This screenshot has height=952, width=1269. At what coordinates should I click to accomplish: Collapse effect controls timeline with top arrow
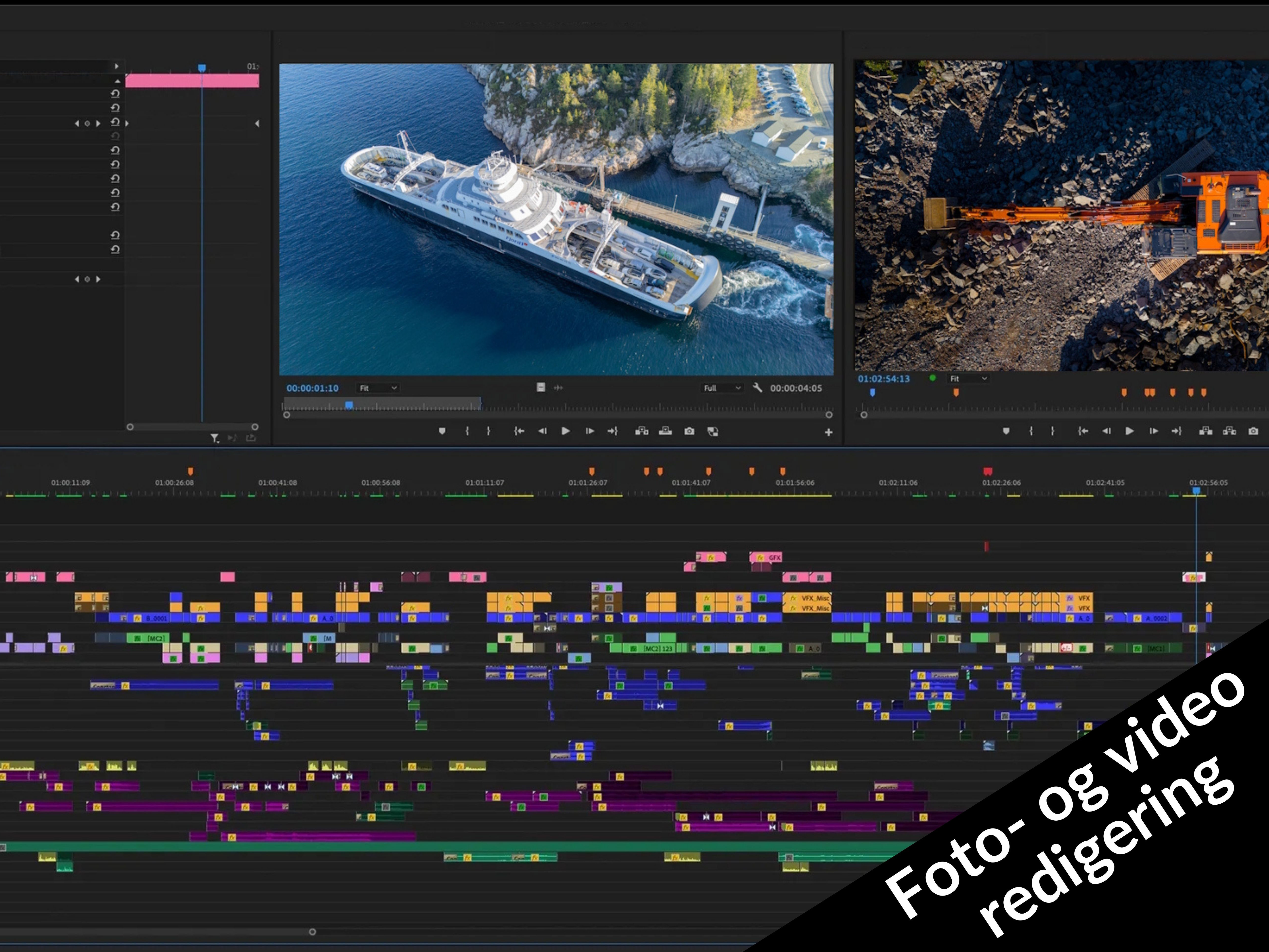click(117, 67)
